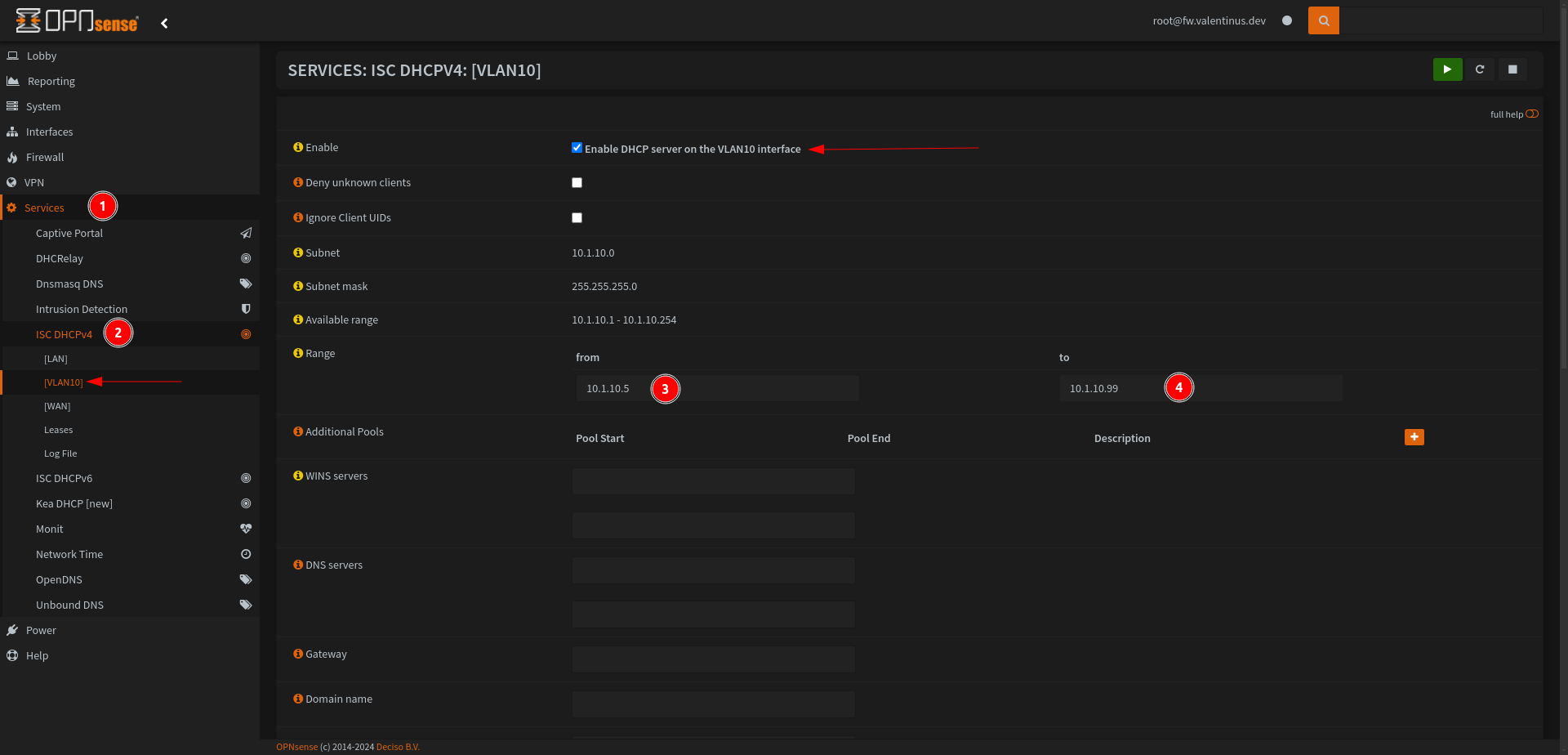The height and width of the screenshot is (755, 1568).
Task: Select the [VLAN10] DHCP page
Action: coord(131,382)
